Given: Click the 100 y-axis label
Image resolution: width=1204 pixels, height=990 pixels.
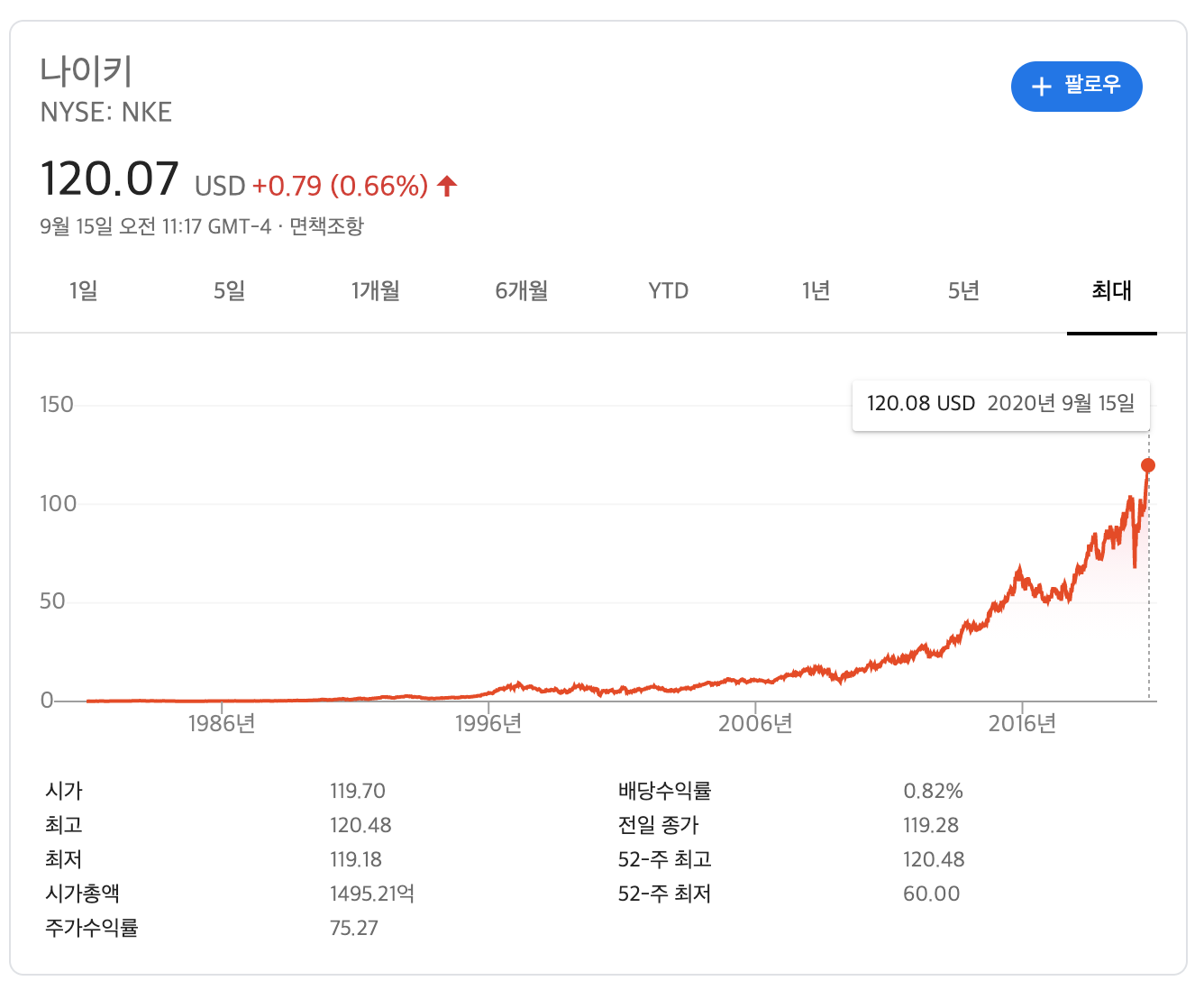Looking at the screenshot, I should pos(59,503).
